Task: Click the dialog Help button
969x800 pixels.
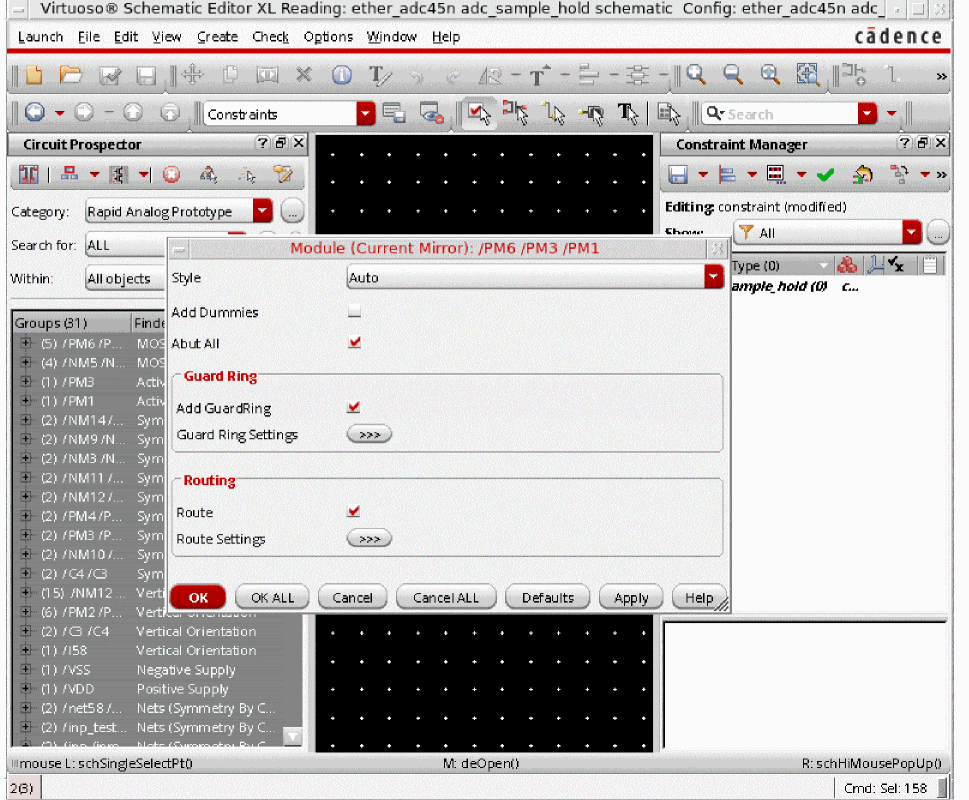Action: (x=699, y=597)
